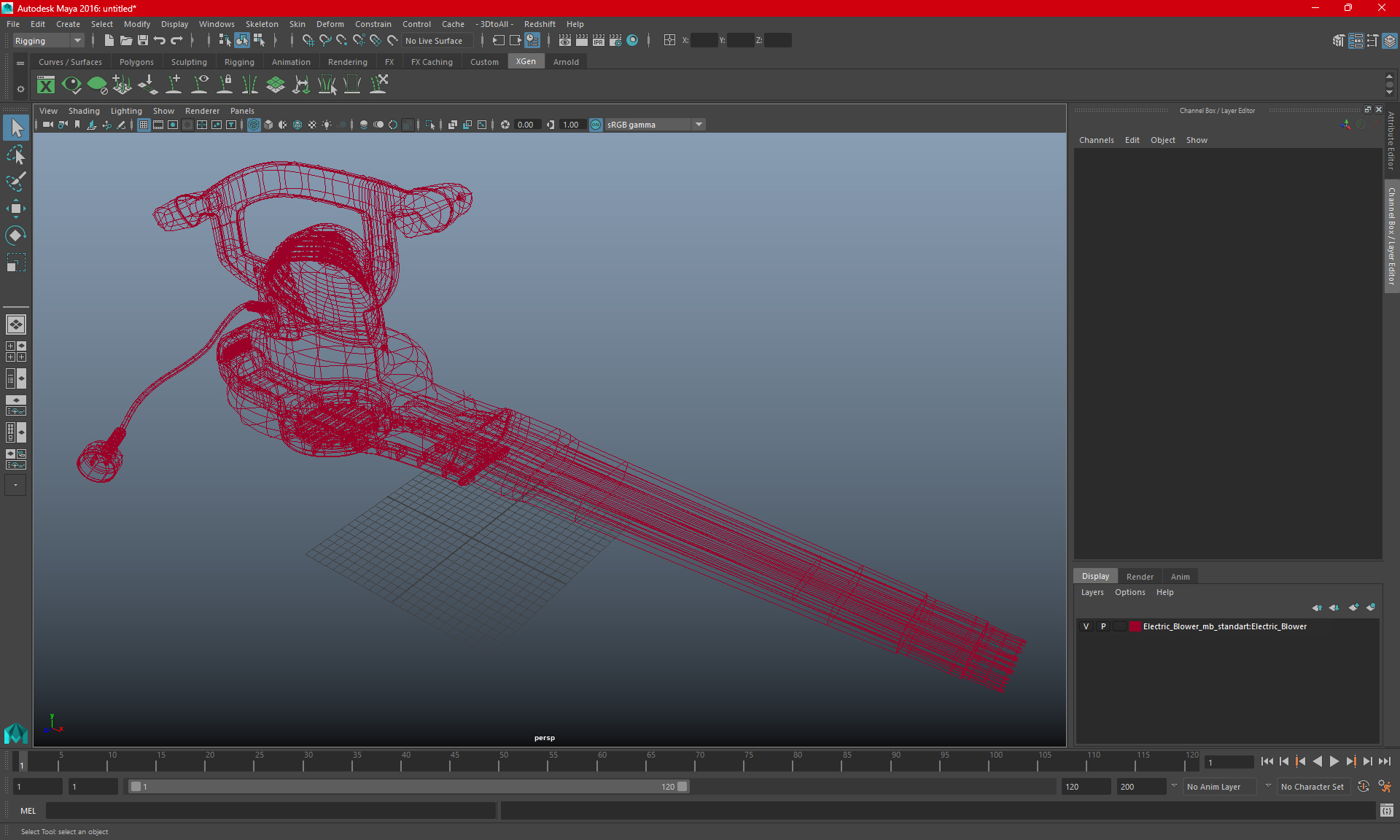This screenshot has height=840, width=1400.
Task: Expand the shelf options menu
Action: tap(20, 89)
